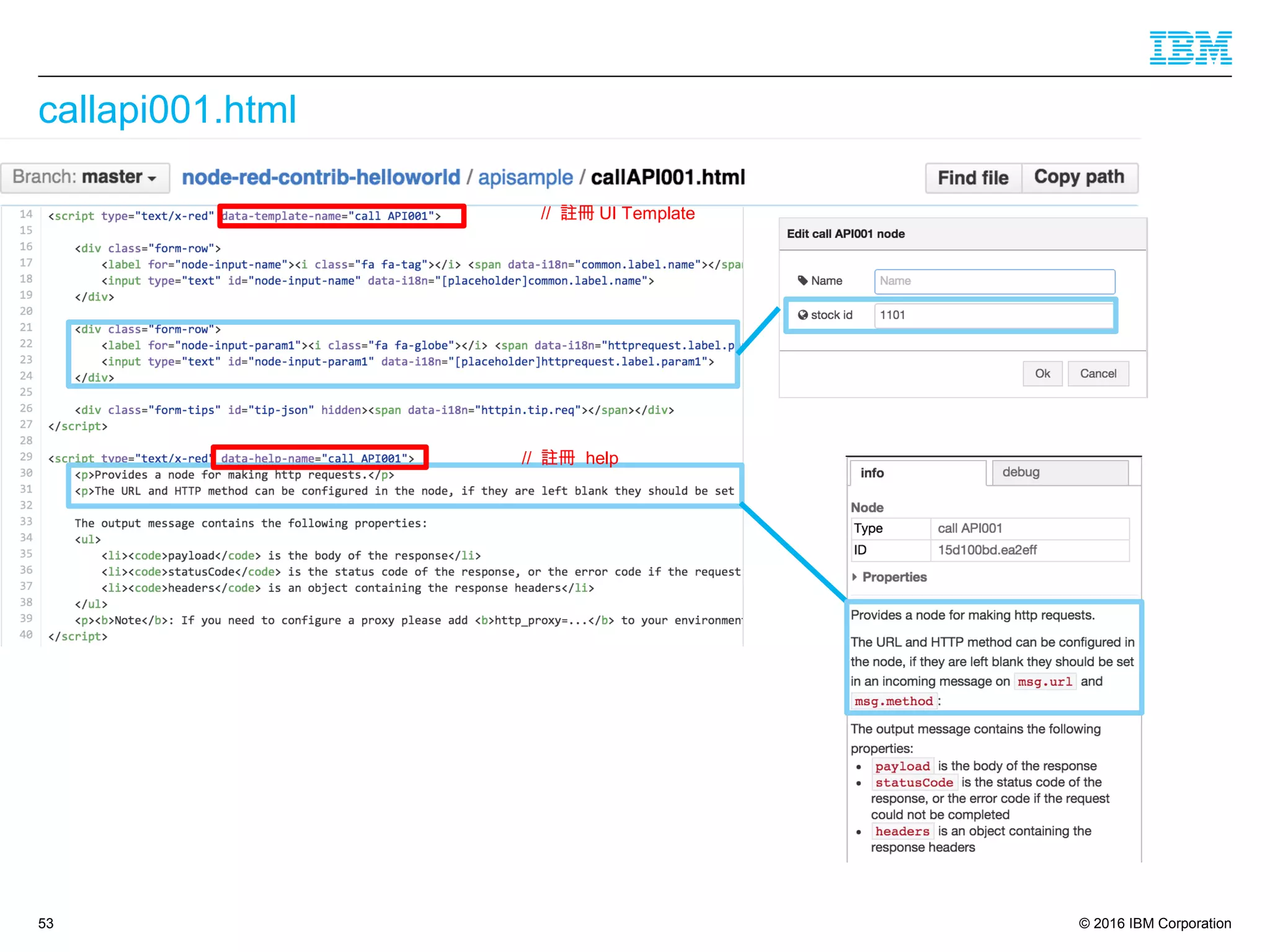
Task: Click the Type value call API001
Action: point(970,528)
